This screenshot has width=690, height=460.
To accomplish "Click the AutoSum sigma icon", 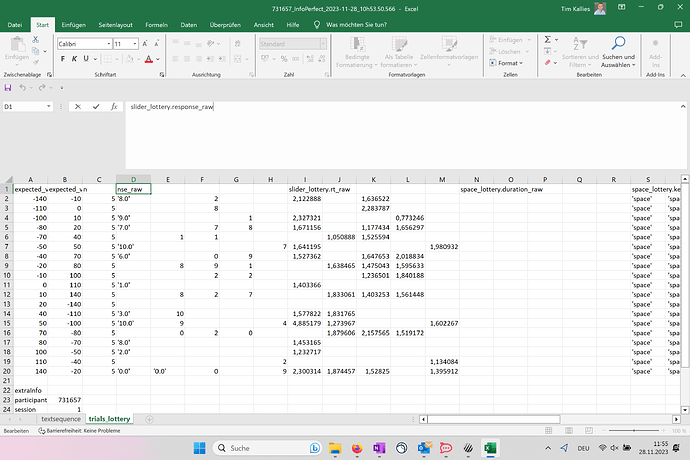I will 547,40.
